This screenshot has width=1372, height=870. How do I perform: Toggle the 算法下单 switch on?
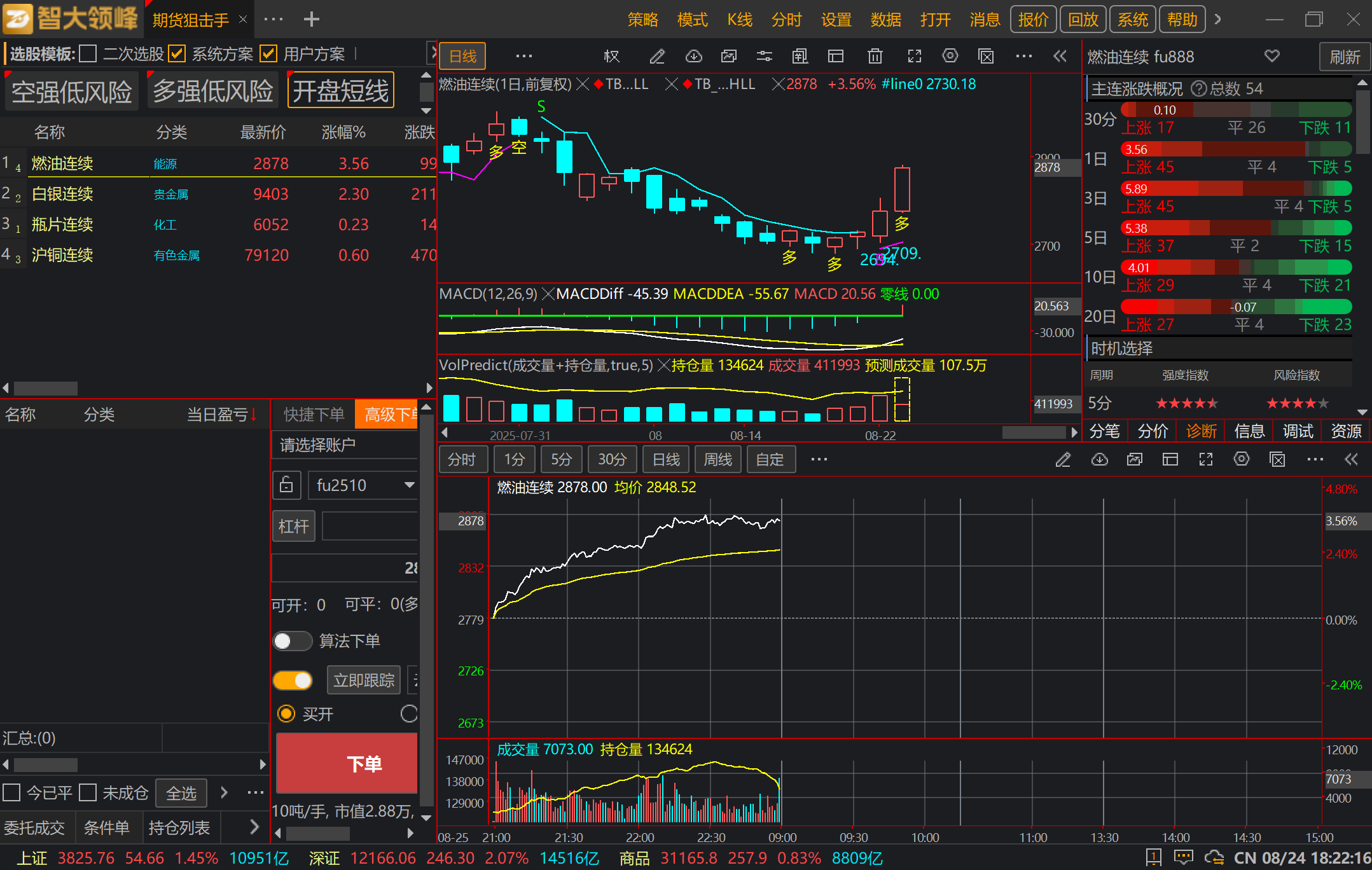(x=292, y=641)
